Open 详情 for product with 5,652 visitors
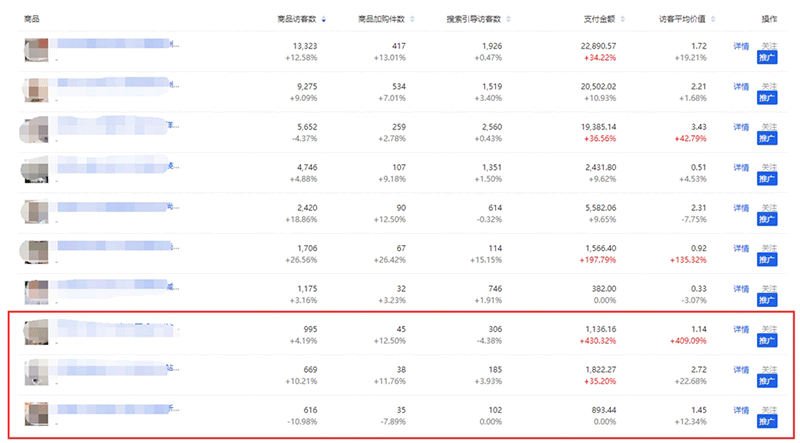 [741, 127]
